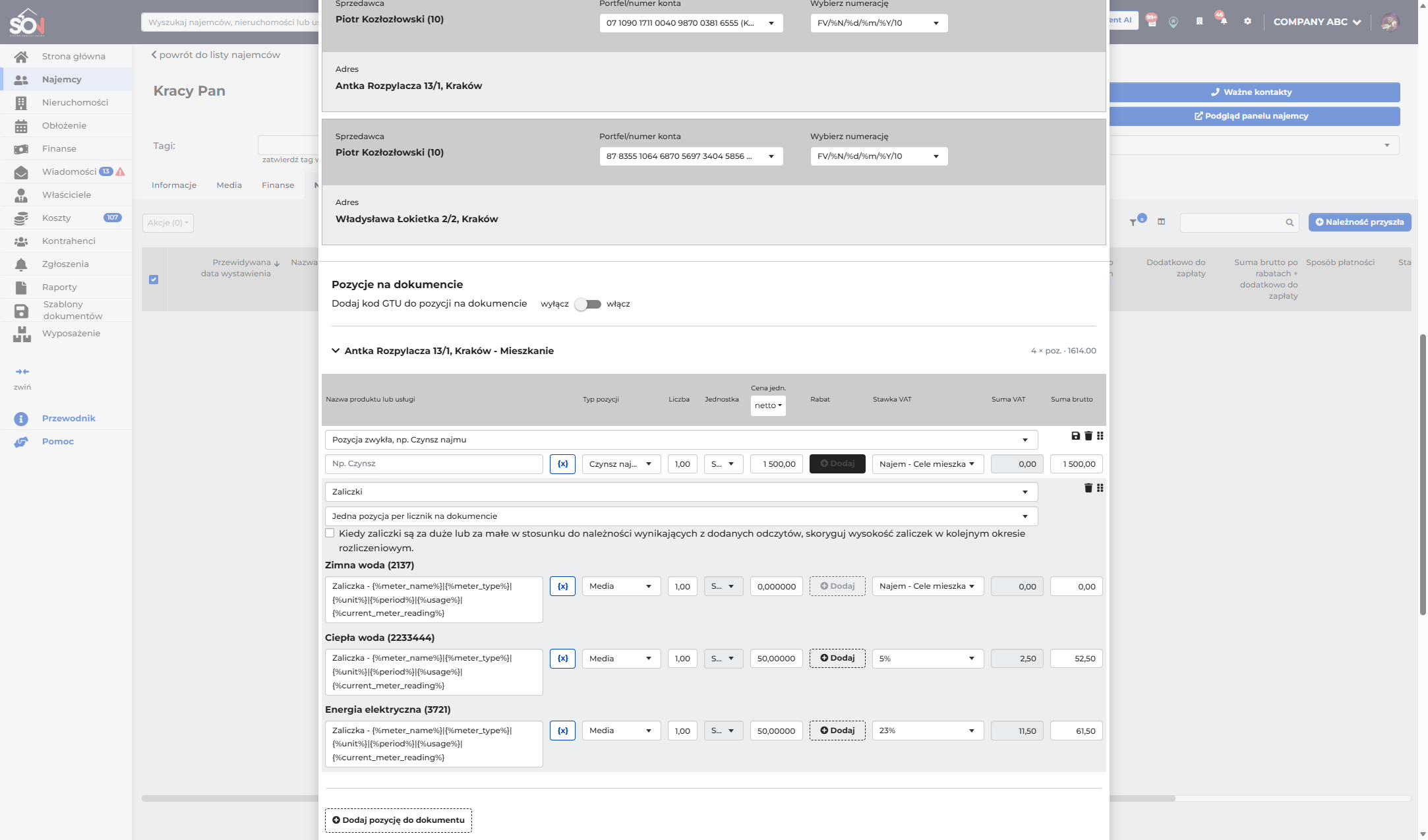Open variables {x} for Ciepła woda row
The height and width of the screenshot is (840, 1428).
tap(562, 659)
